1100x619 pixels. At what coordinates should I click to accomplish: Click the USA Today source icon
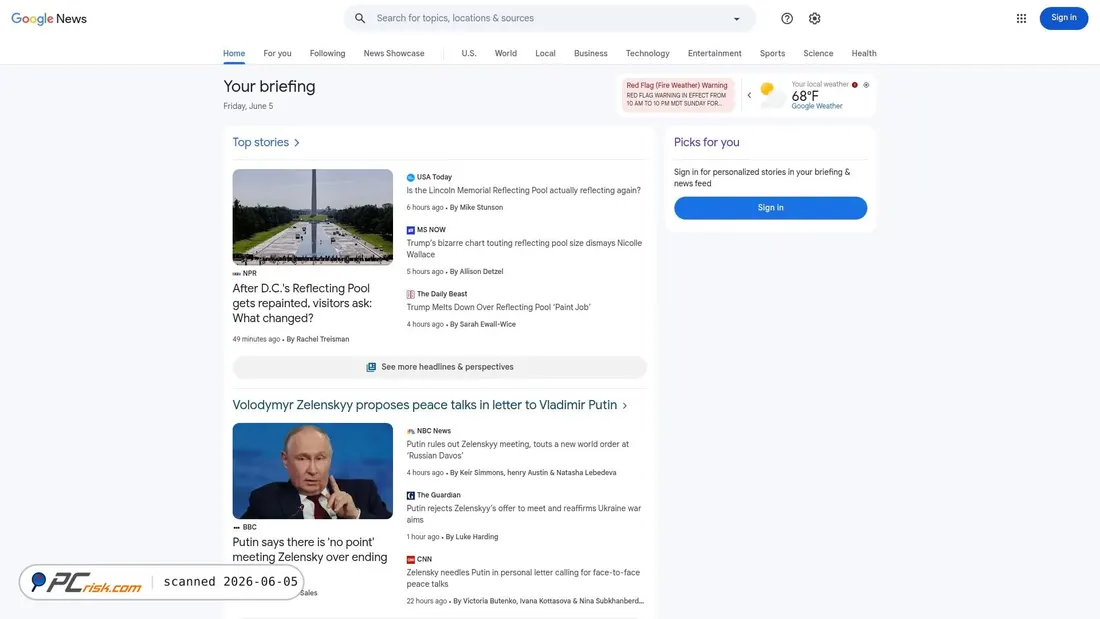point(410,178)
